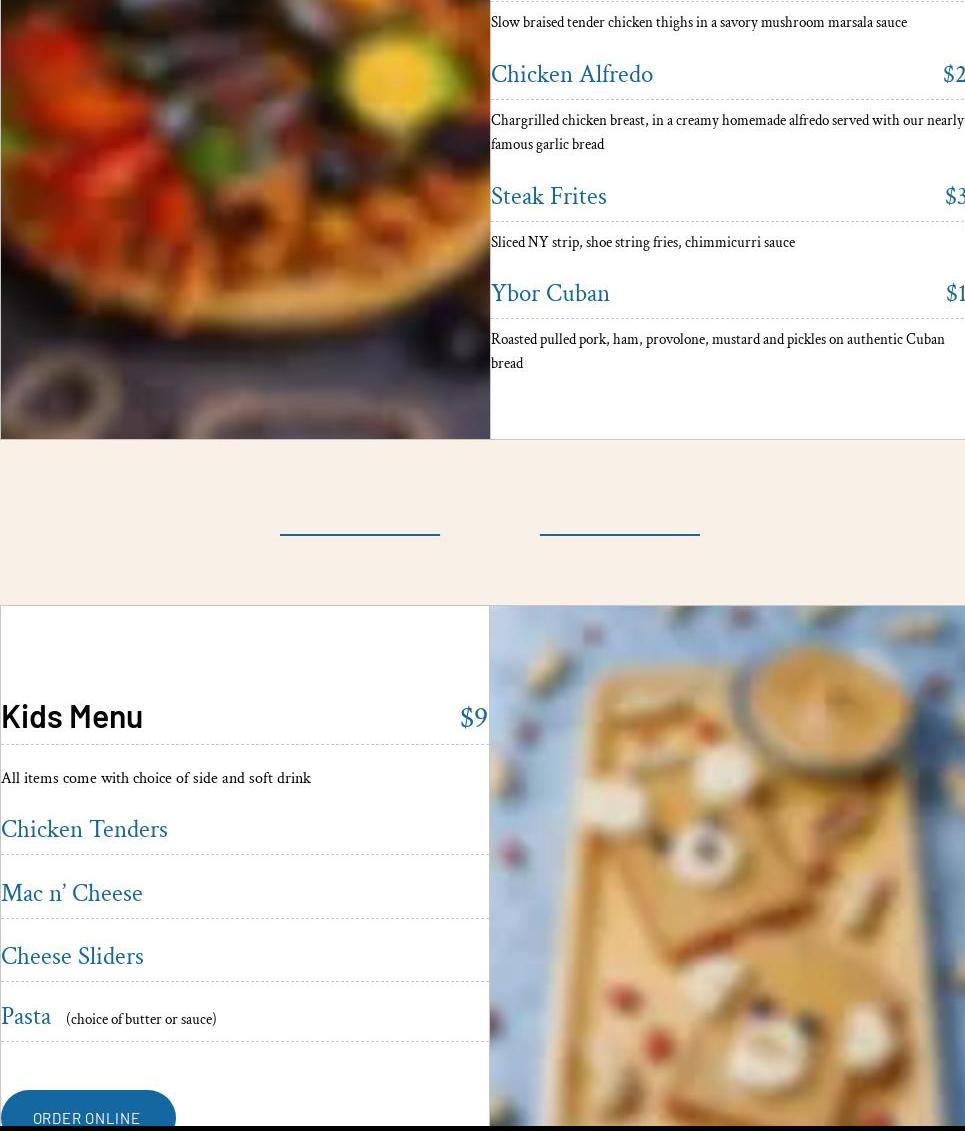Choose the Cheese Sliders kids item
This screenshot has height=1131, width=965.
coord(72,956)
